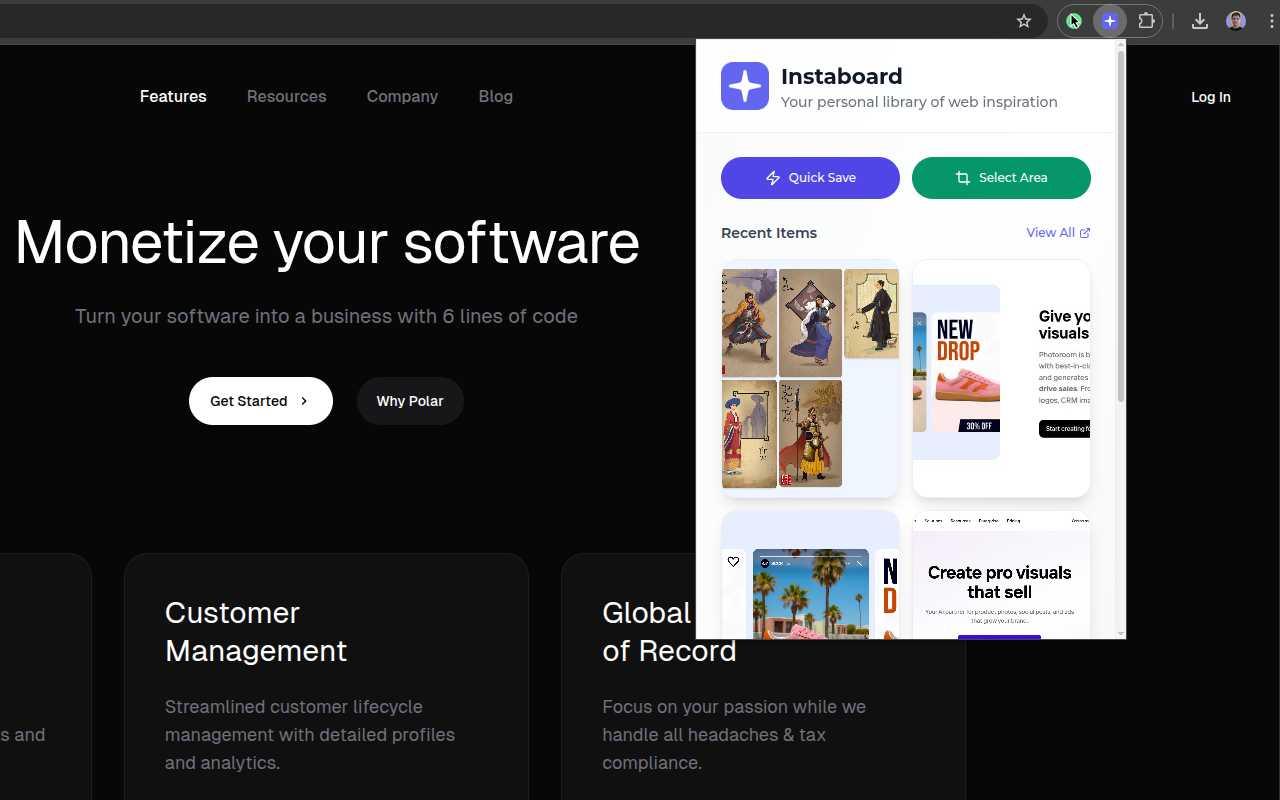This screenshot has height=800, width=1280.
Task: Open the Chrome three-dot menu
Action: (x=1272, y=21)
